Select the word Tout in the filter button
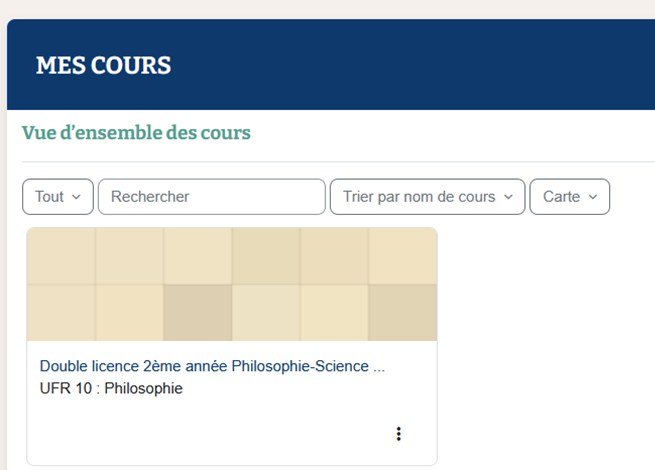The height and width of the screenshot is (470, 655). [x=49, y=197]
